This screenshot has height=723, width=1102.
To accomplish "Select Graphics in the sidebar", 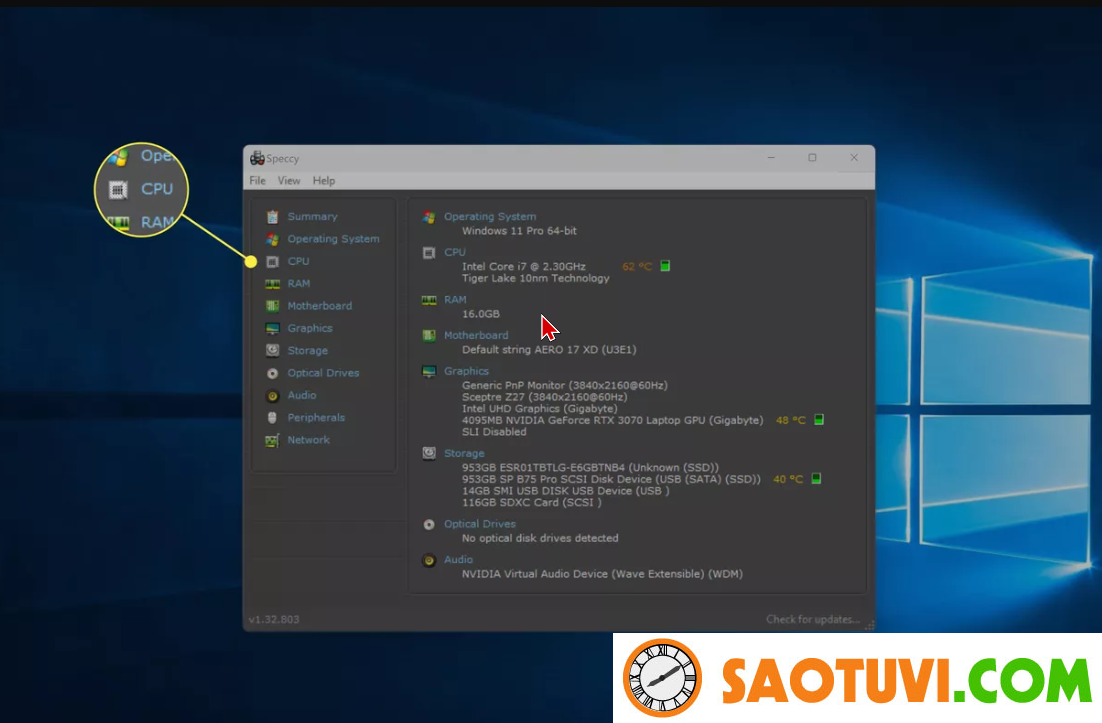I will [309, 328].
